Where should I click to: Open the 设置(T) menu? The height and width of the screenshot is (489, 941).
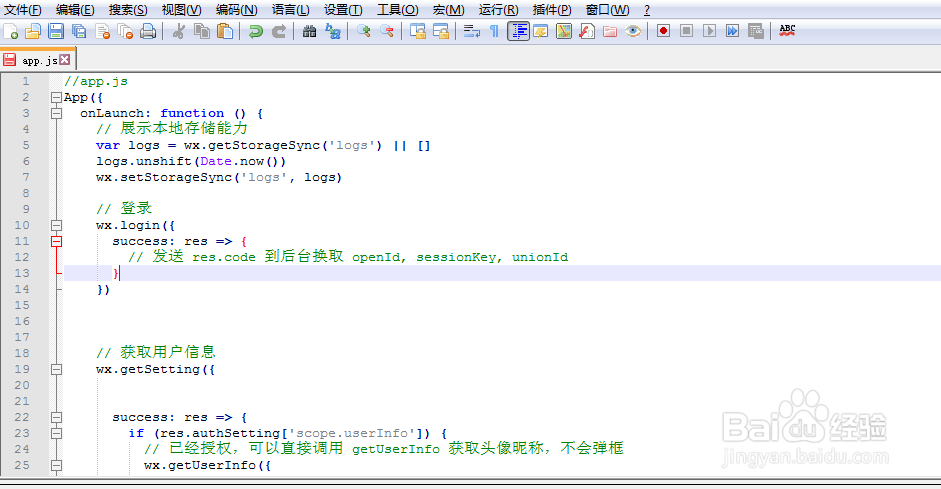pyautogui.click(x=343, y=10)
